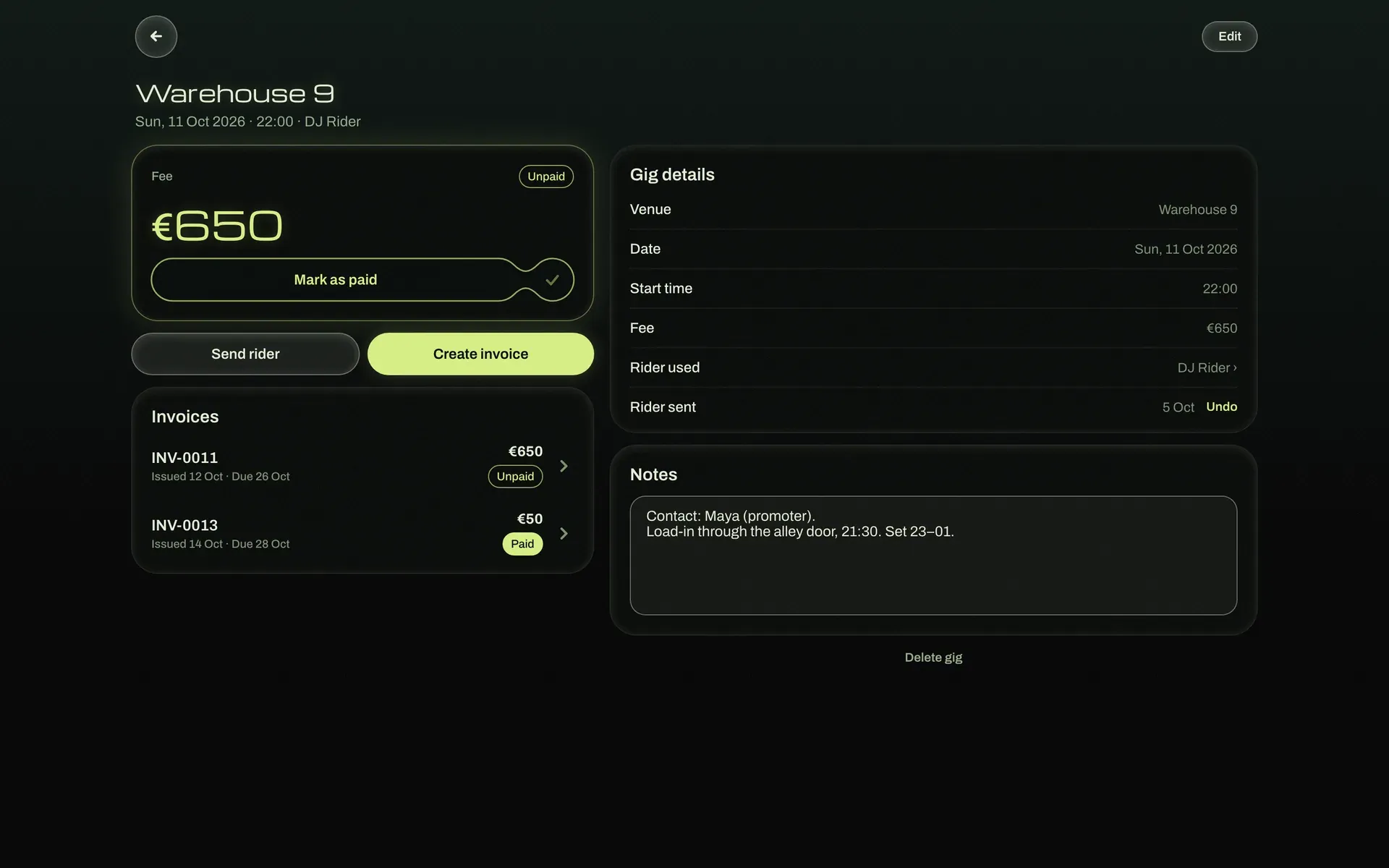
Task: Click the Invoices section heading
Action: tap(184, 417)
